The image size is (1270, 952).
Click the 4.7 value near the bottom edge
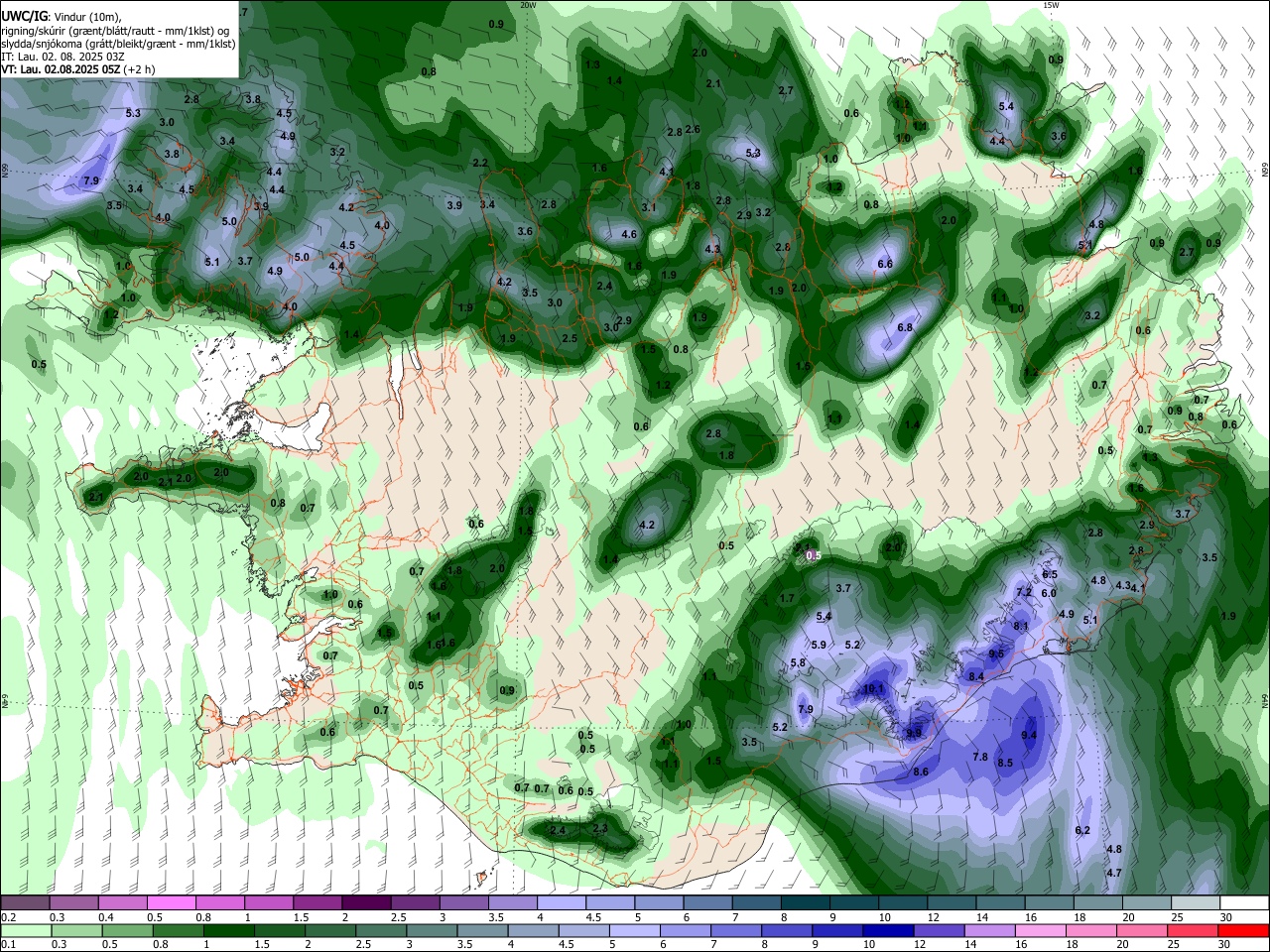(x=1114, y=873)
